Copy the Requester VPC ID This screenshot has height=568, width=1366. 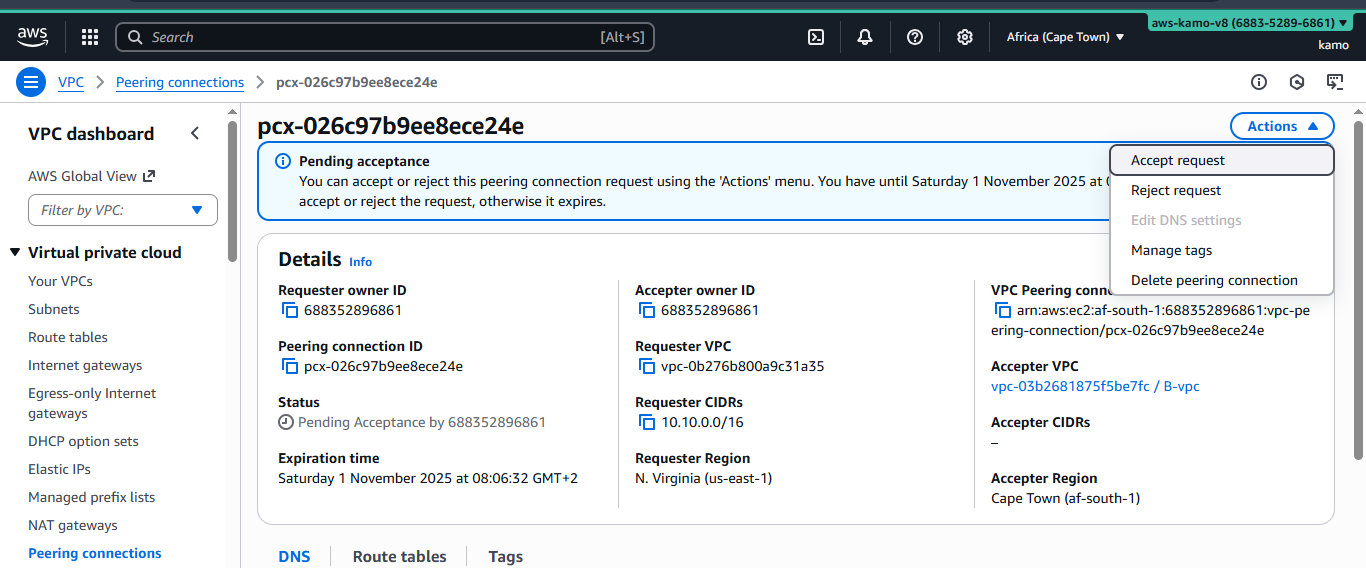click(647, 367)
